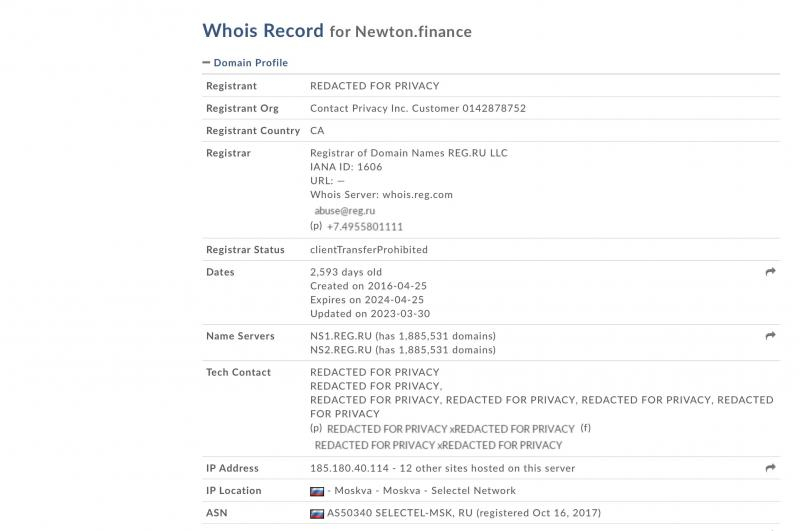800x531 pixels.
Task: Click Registrant value REDACTED FOR PRIVACY
Action: 374,86
